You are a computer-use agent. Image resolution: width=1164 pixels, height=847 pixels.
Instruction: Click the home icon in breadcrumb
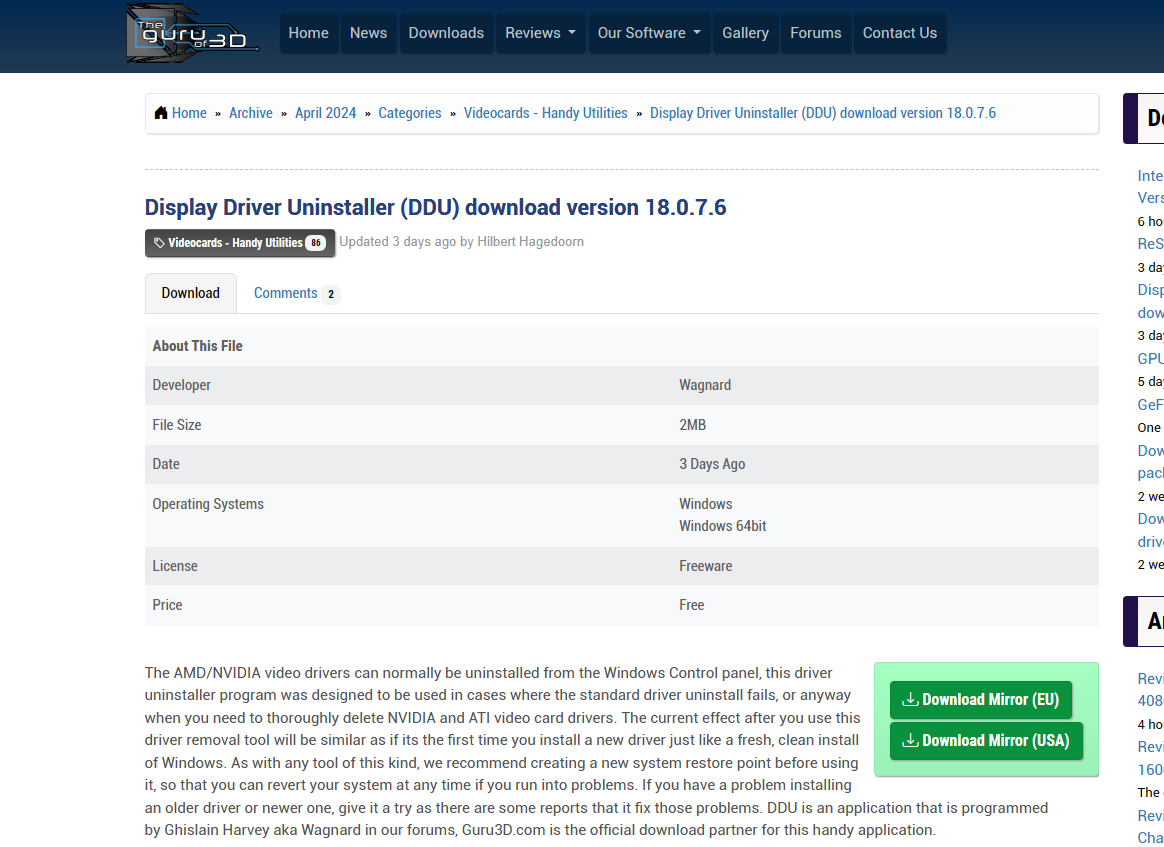point(161,113)
